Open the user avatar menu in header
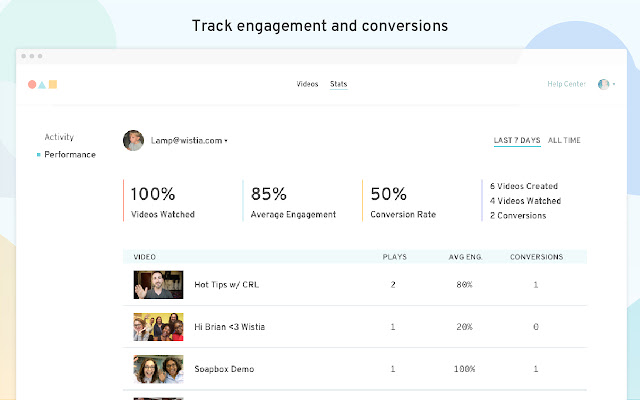 [x=603, y=84]
